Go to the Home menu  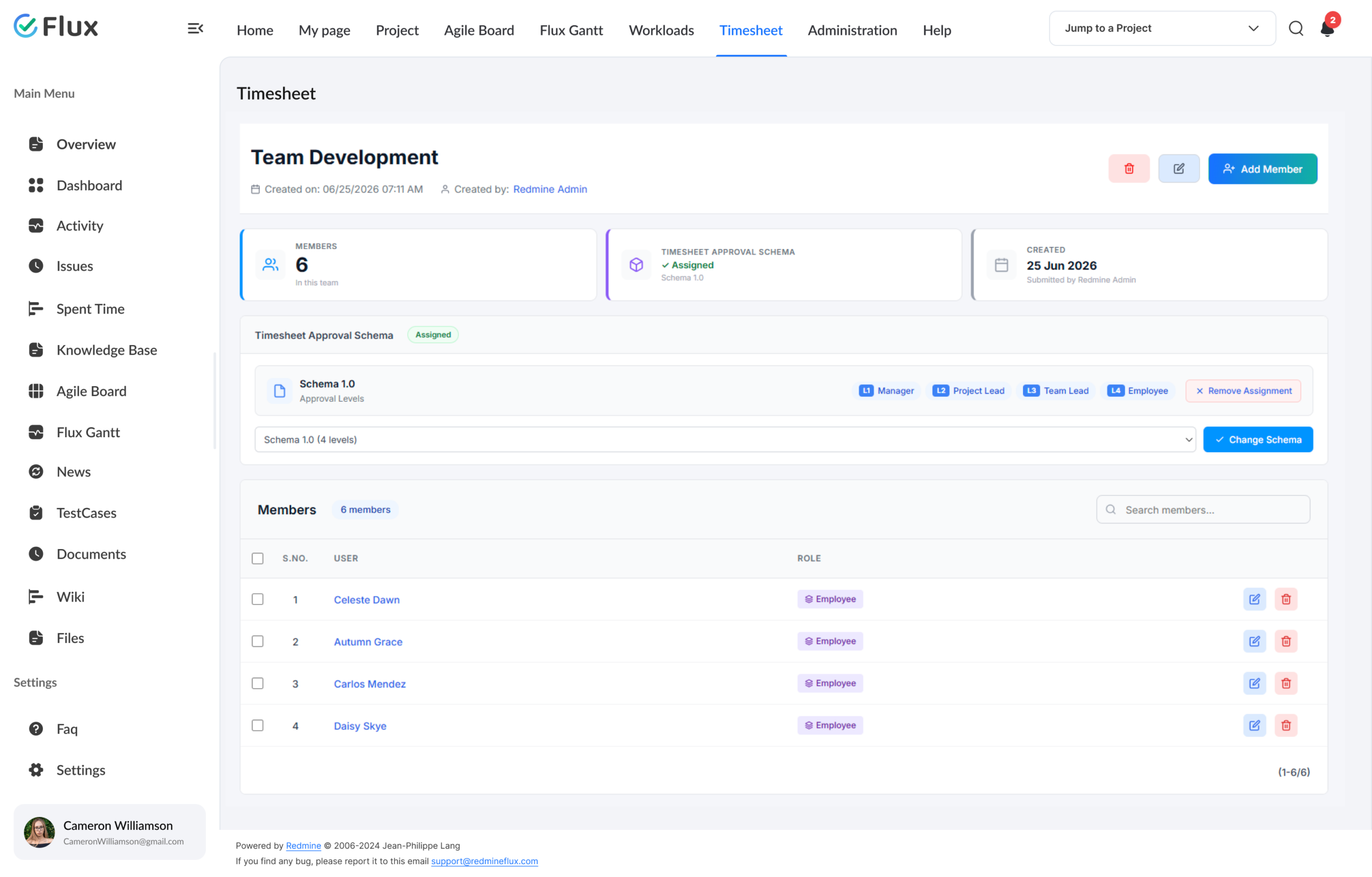255,30
